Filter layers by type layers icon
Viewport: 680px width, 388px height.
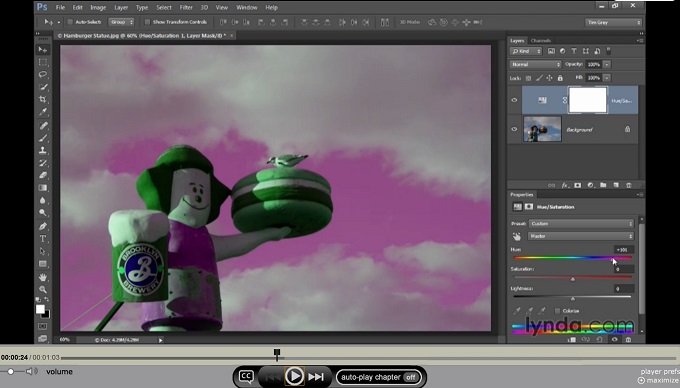pos(574,51)
